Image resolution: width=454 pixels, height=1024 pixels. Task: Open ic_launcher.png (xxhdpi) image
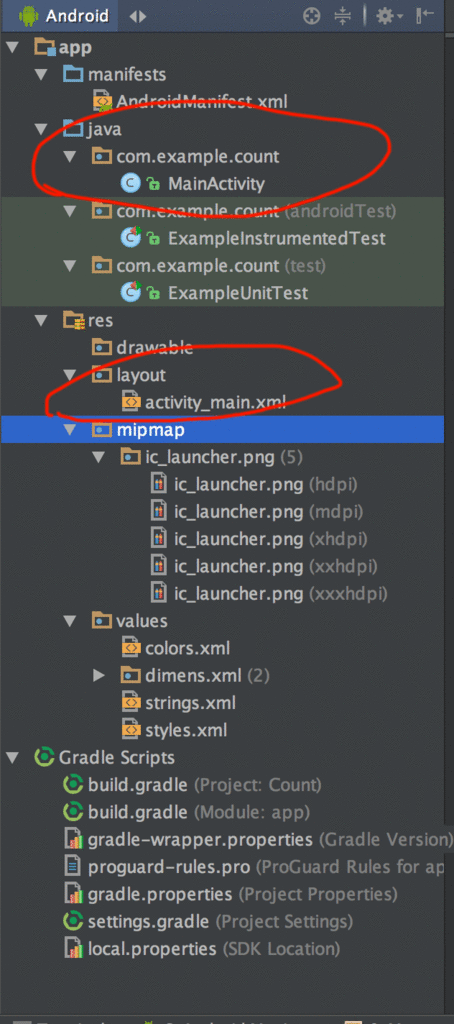(275, 567)
